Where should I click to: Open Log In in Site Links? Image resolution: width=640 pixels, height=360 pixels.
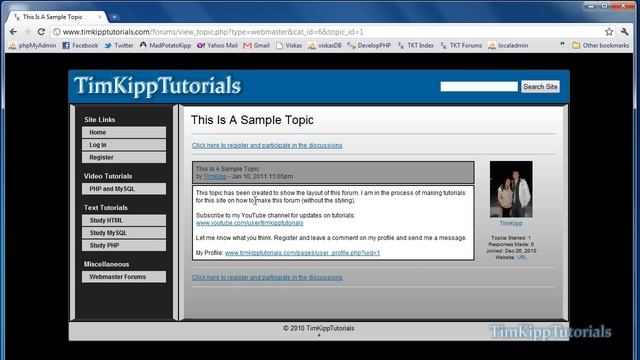[124, 145]
